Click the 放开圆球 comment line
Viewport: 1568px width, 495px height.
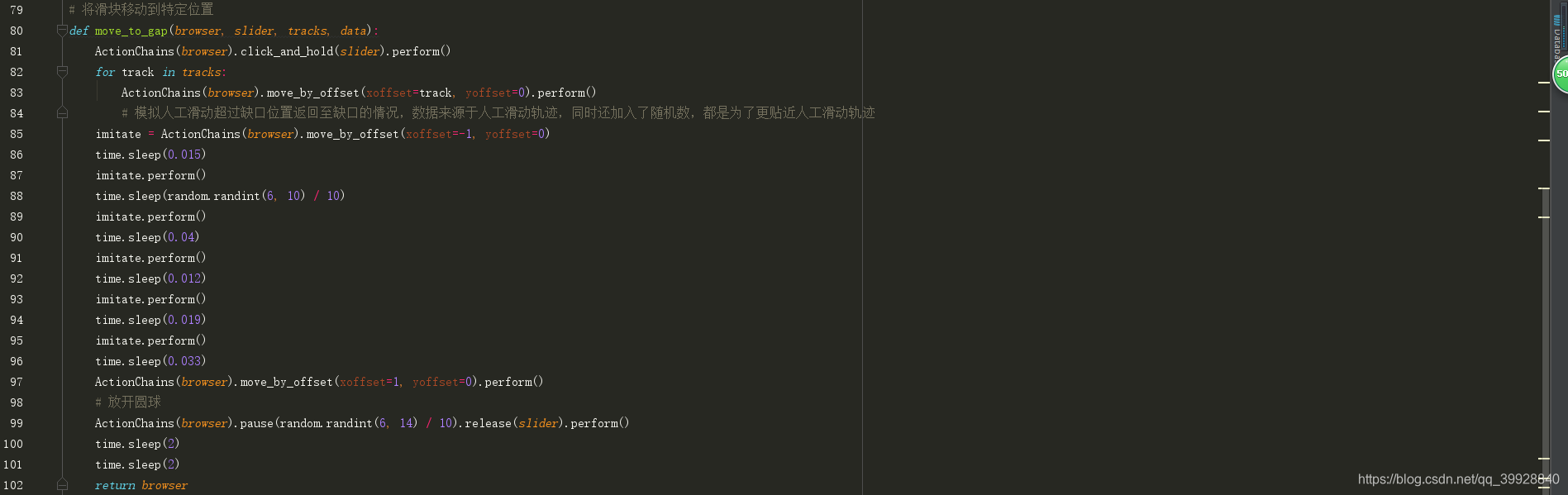(128, 402)
